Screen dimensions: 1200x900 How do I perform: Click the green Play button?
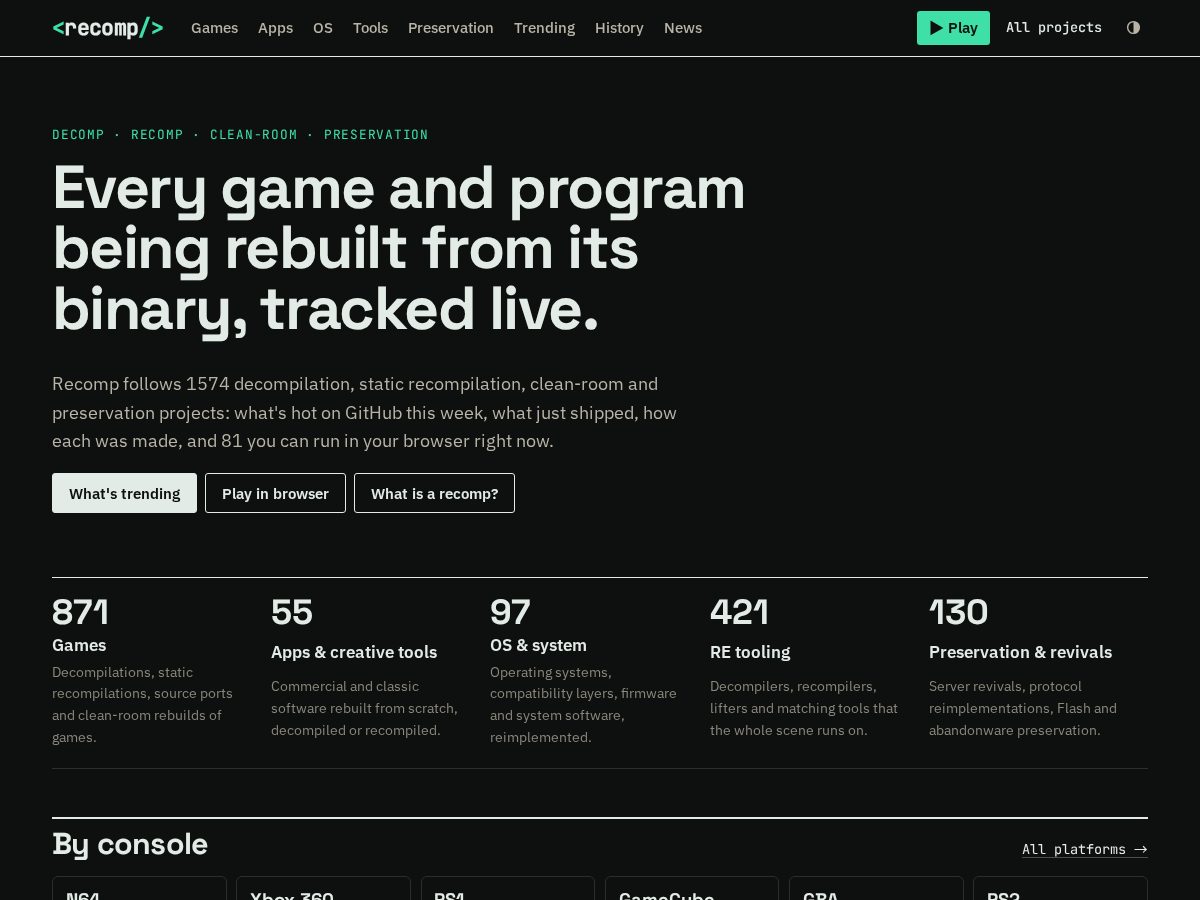(x=953, y=28)
